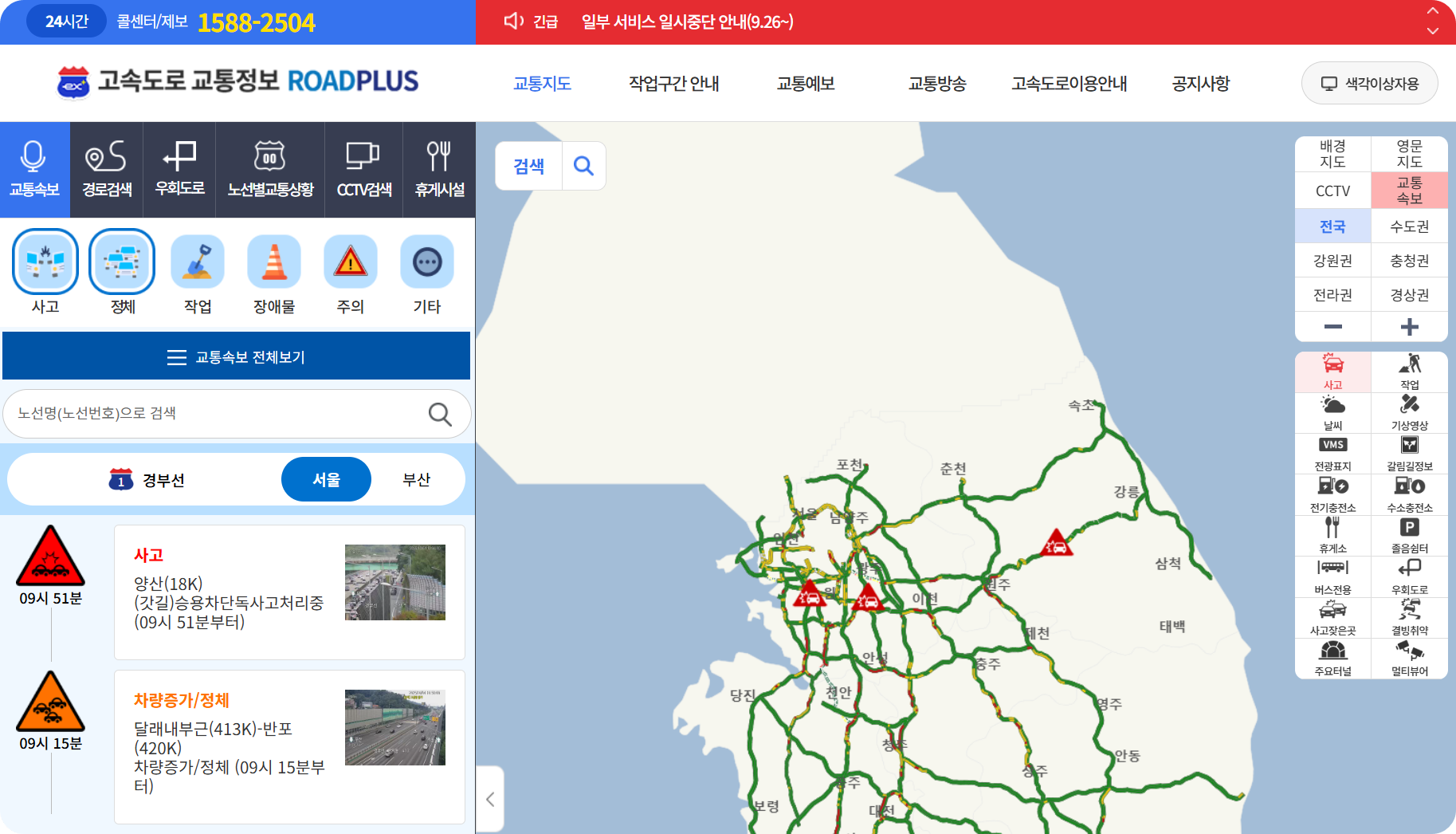Viewport: 1456px width, 834px height.
Task: Collapse the left side panel arrow
Action: pos(490,800)
